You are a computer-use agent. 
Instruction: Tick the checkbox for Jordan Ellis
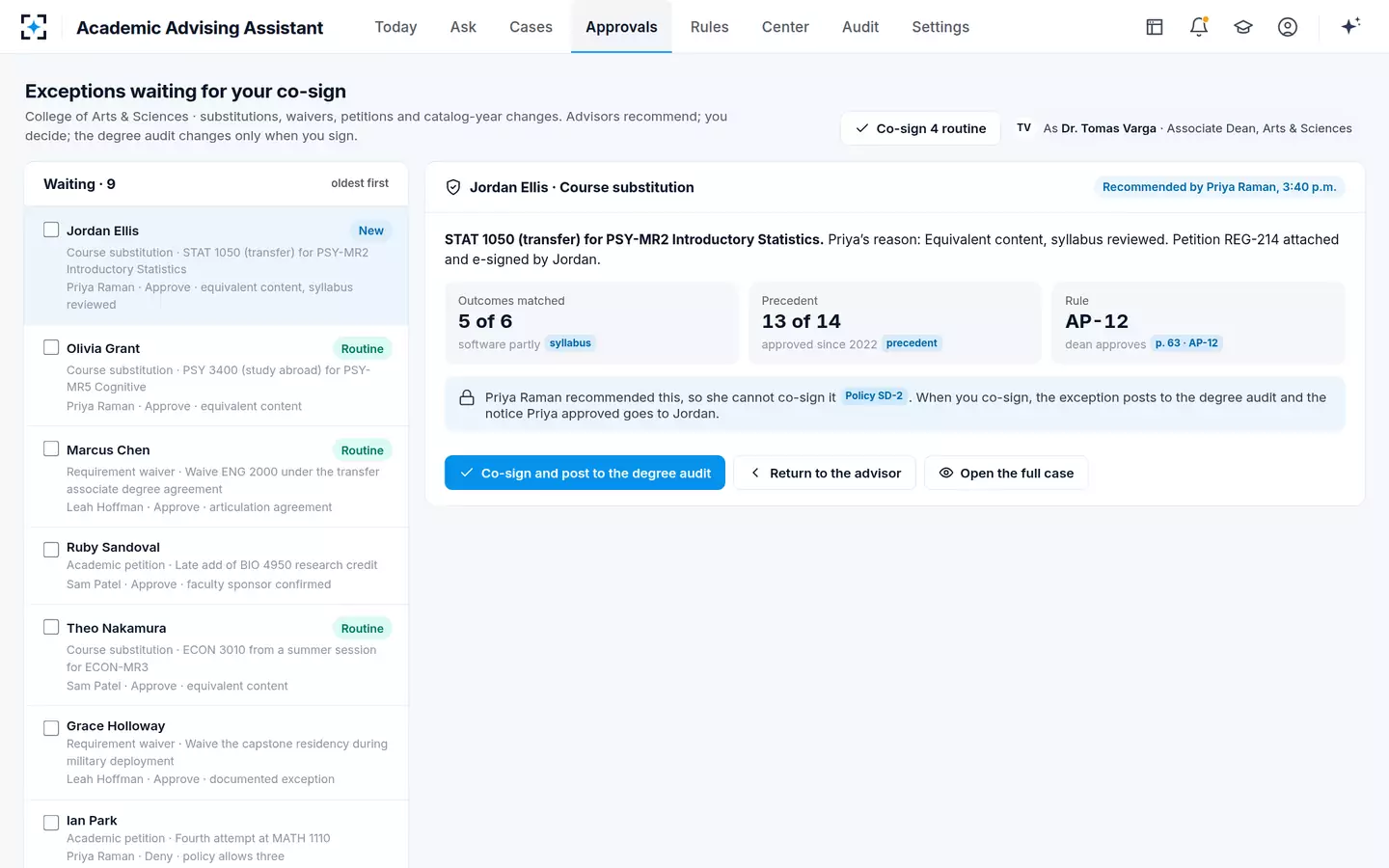51,230
